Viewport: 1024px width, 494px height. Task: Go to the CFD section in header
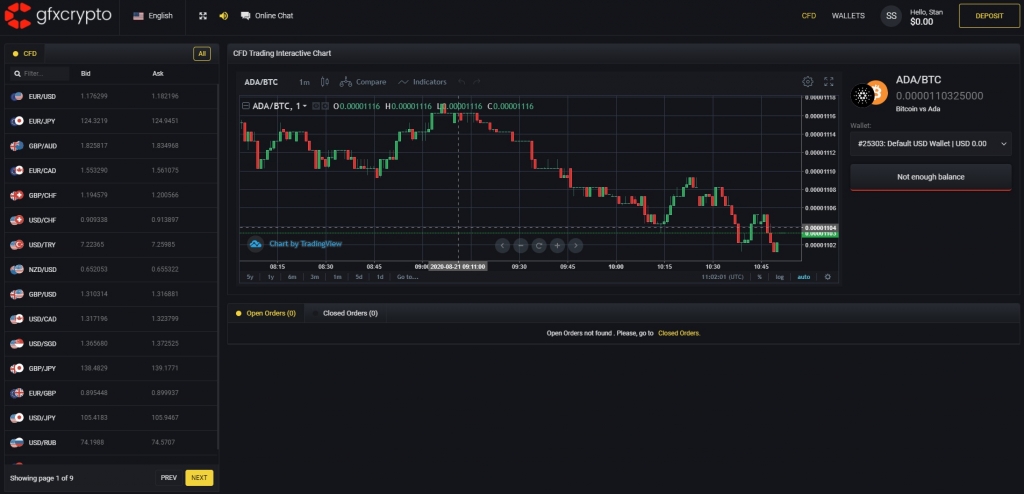coord(808,16)
